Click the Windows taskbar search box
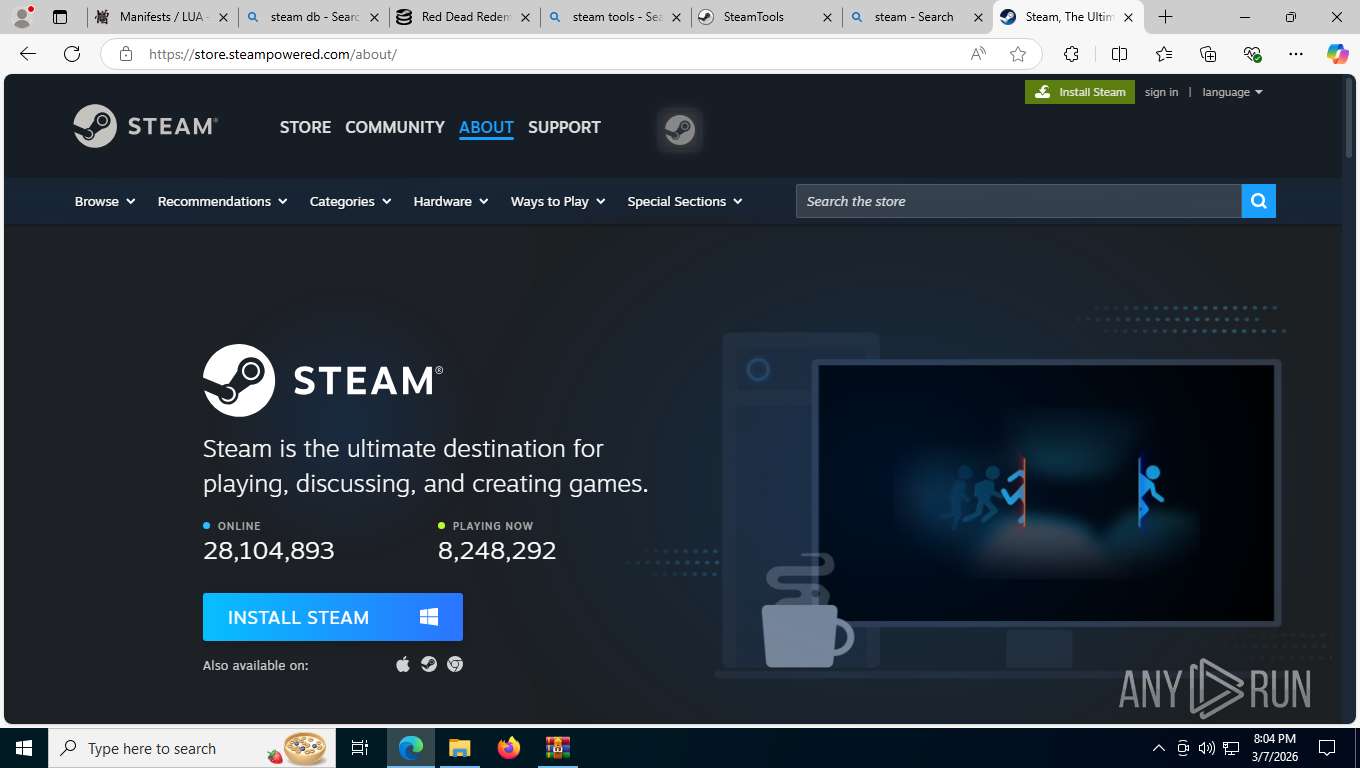 coord(190,748)
